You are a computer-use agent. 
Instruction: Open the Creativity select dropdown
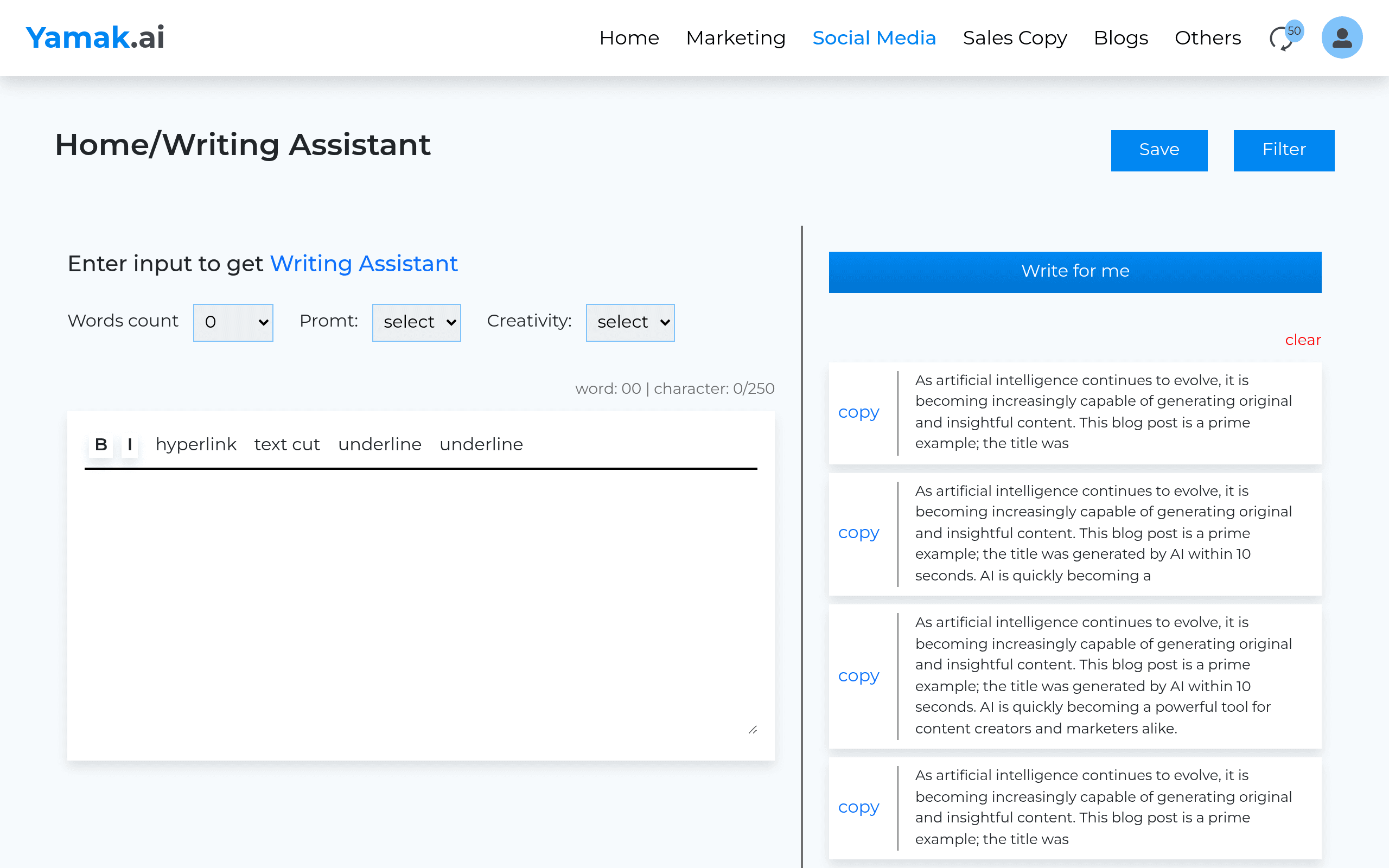(x=630, y=322)
